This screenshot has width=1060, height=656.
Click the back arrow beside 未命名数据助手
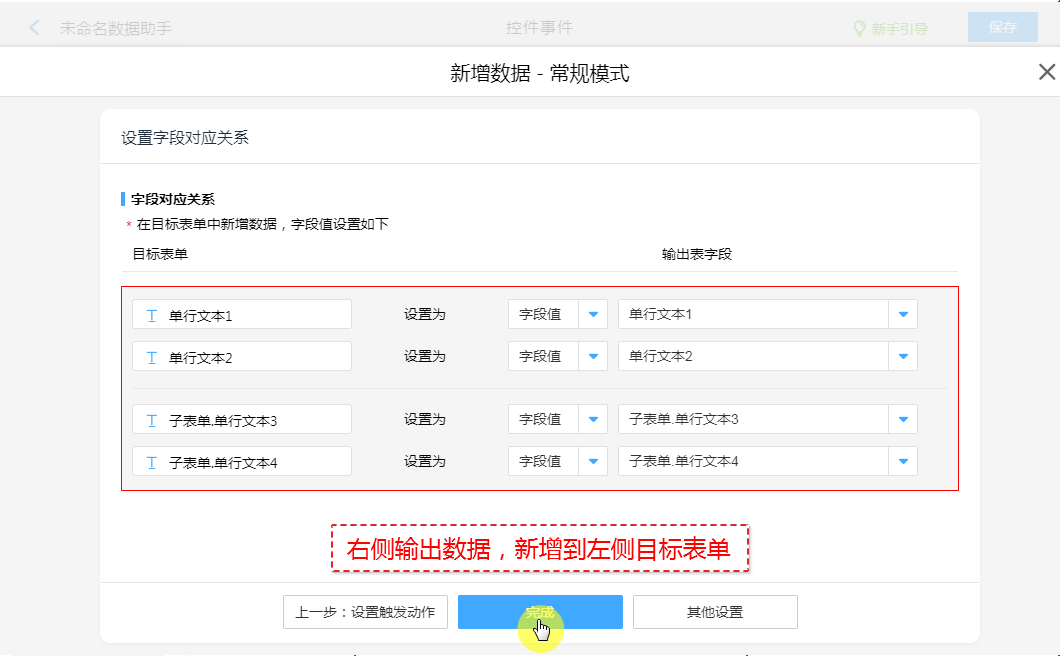click(x=35, y=28)
